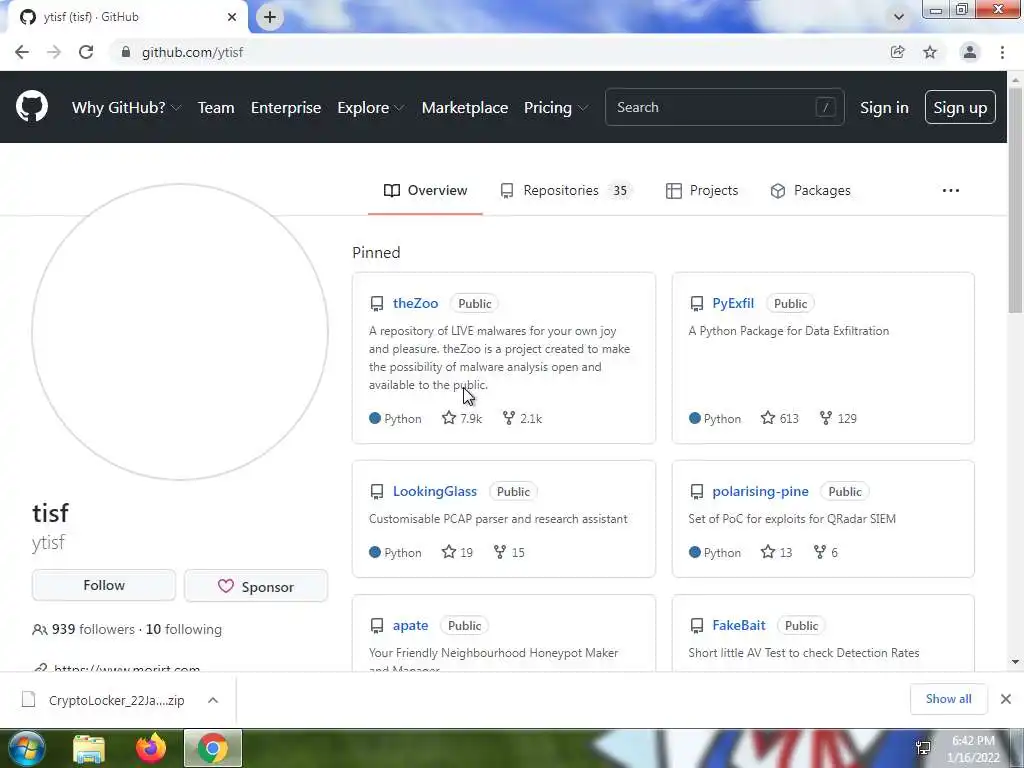The image size is (1024, 768).
Task: Show all downloads
Action: [948, 699]
